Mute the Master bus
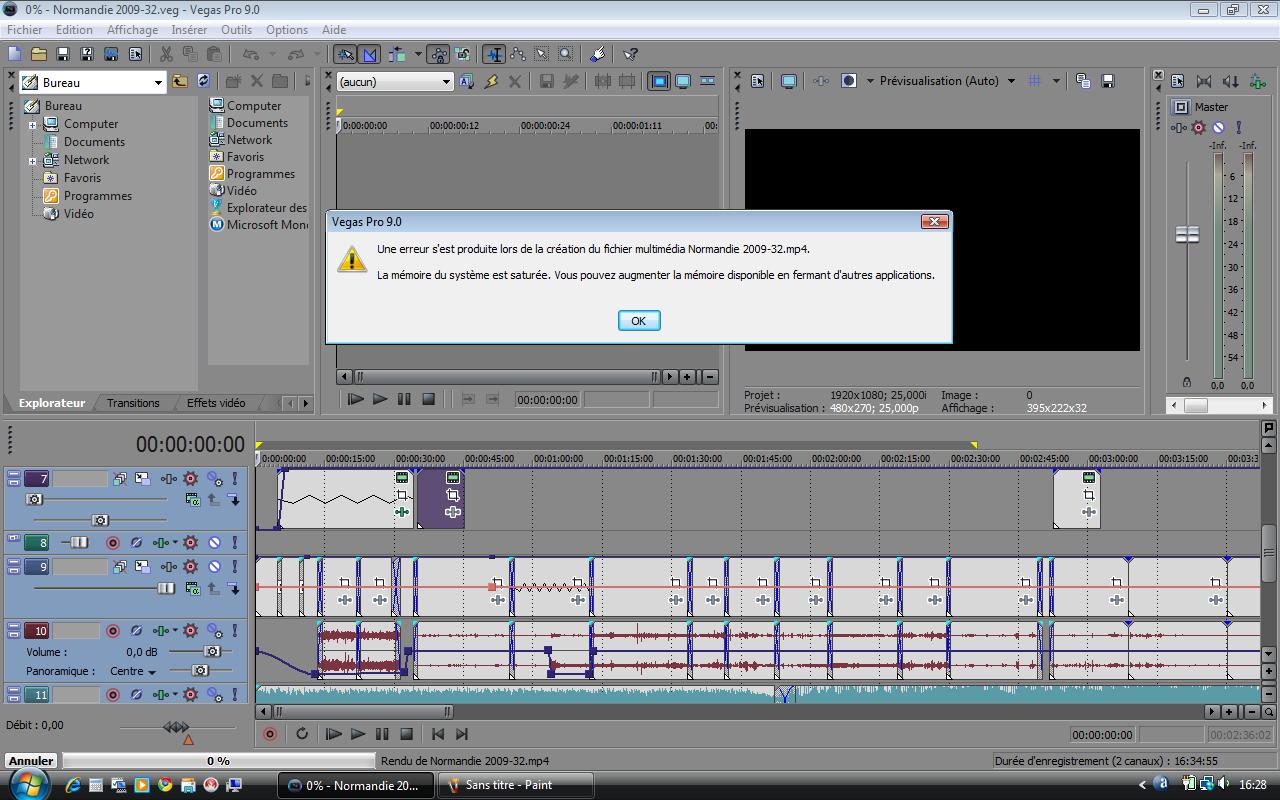 tap(1218, 128)
